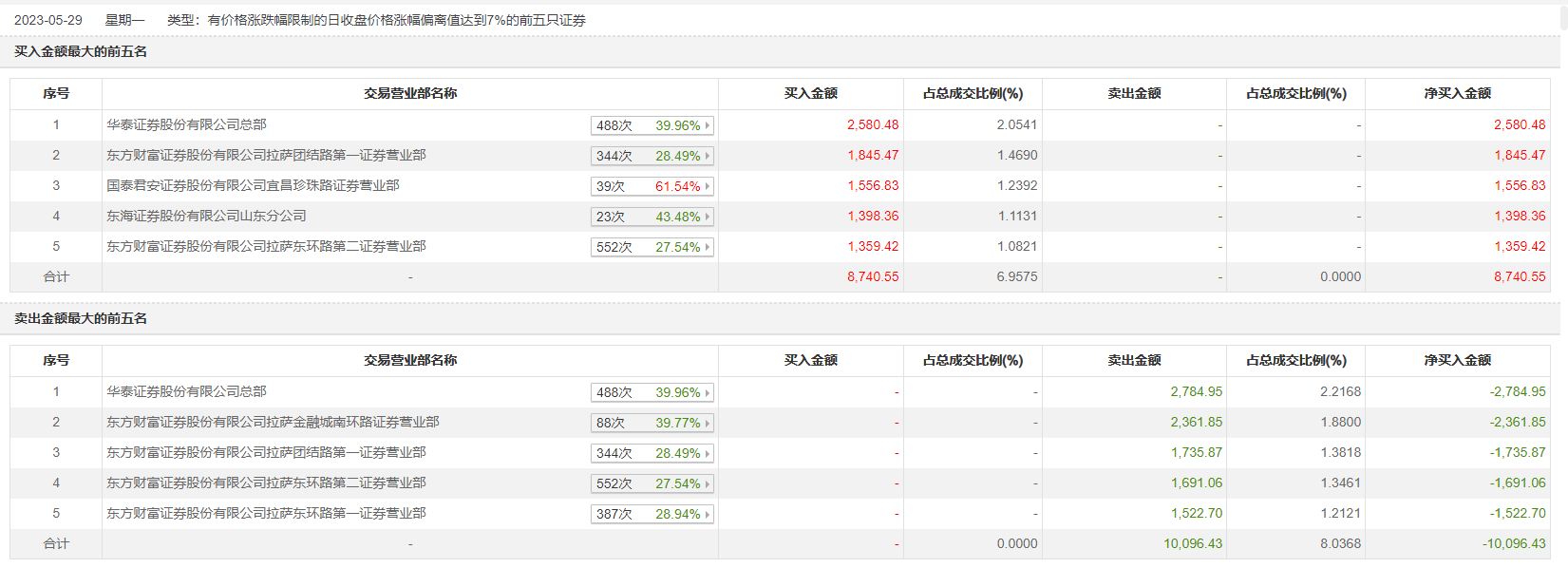
Task: Expand the 39次 61.54% badge arrow
Action: (707, 186)
